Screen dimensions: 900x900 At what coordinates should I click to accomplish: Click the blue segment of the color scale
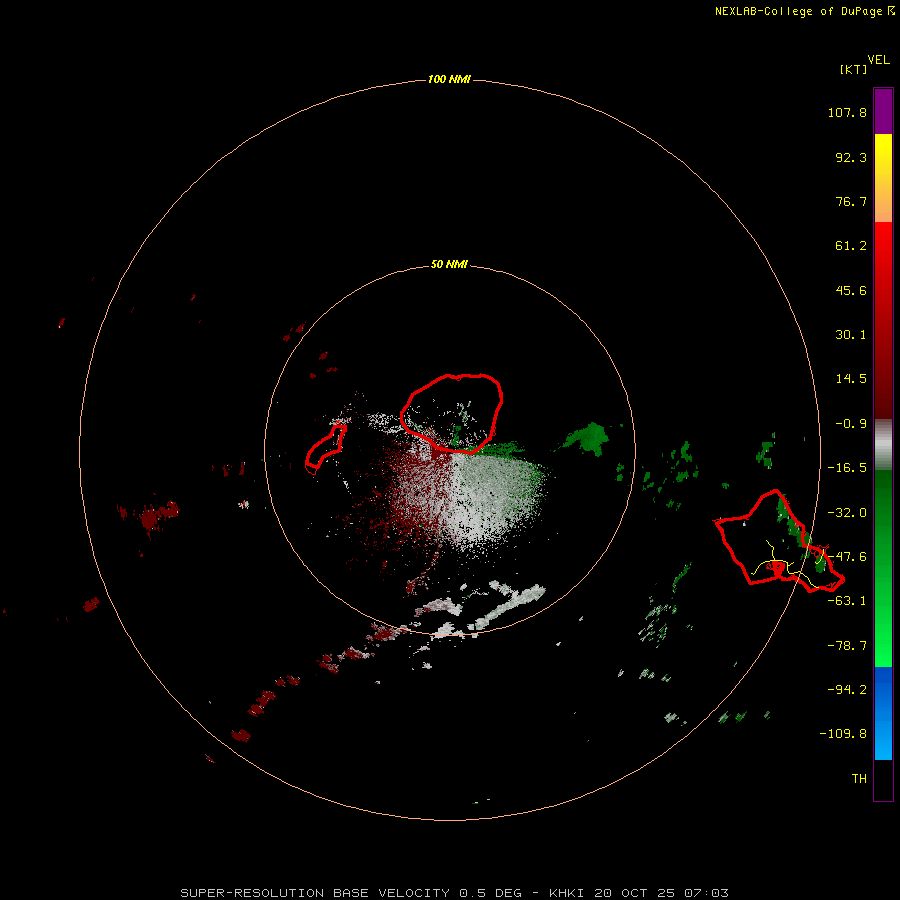tap(883, 713)
